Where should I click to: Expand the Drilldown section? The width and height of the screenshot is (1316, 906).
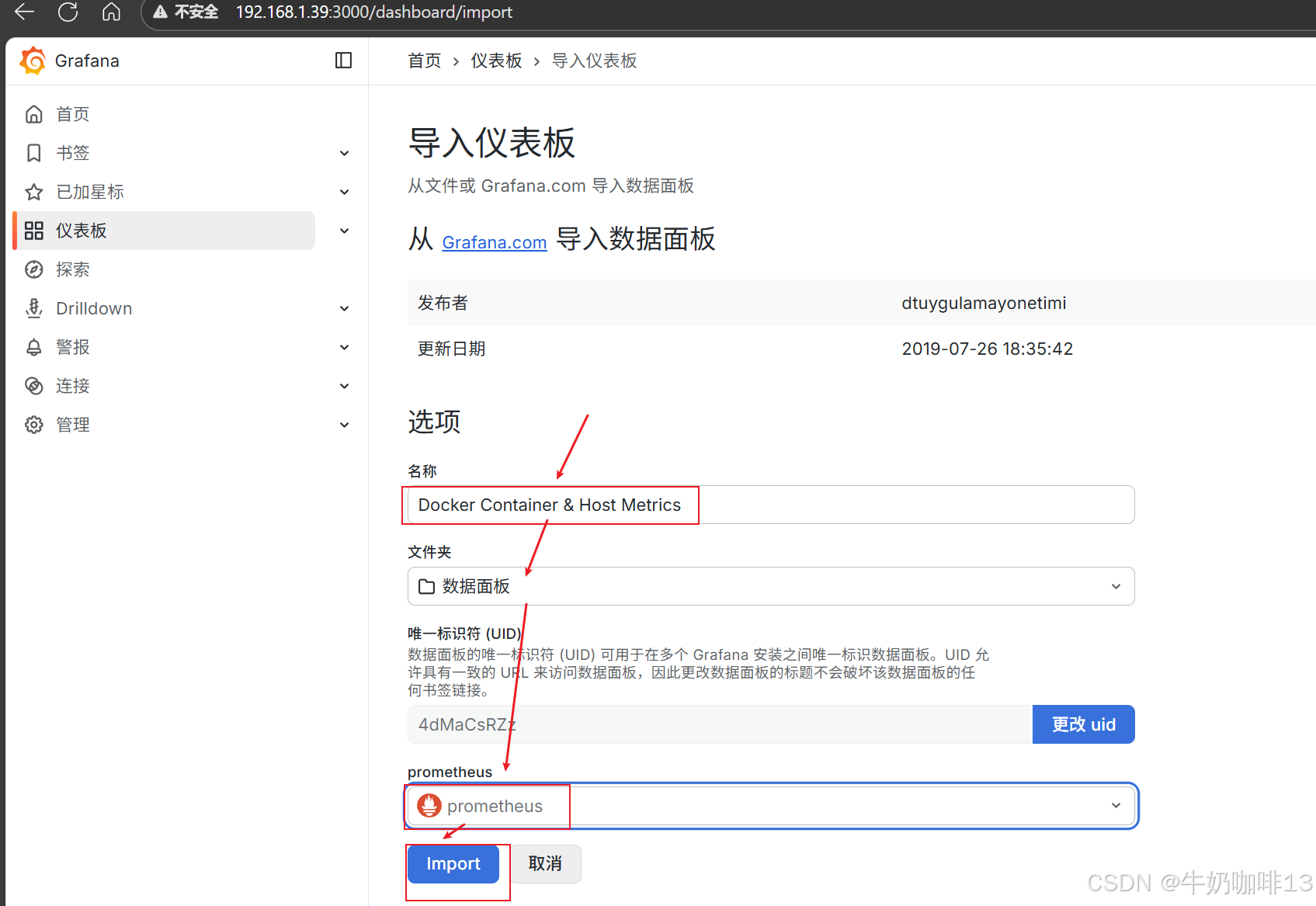click(x=345, y=308)
